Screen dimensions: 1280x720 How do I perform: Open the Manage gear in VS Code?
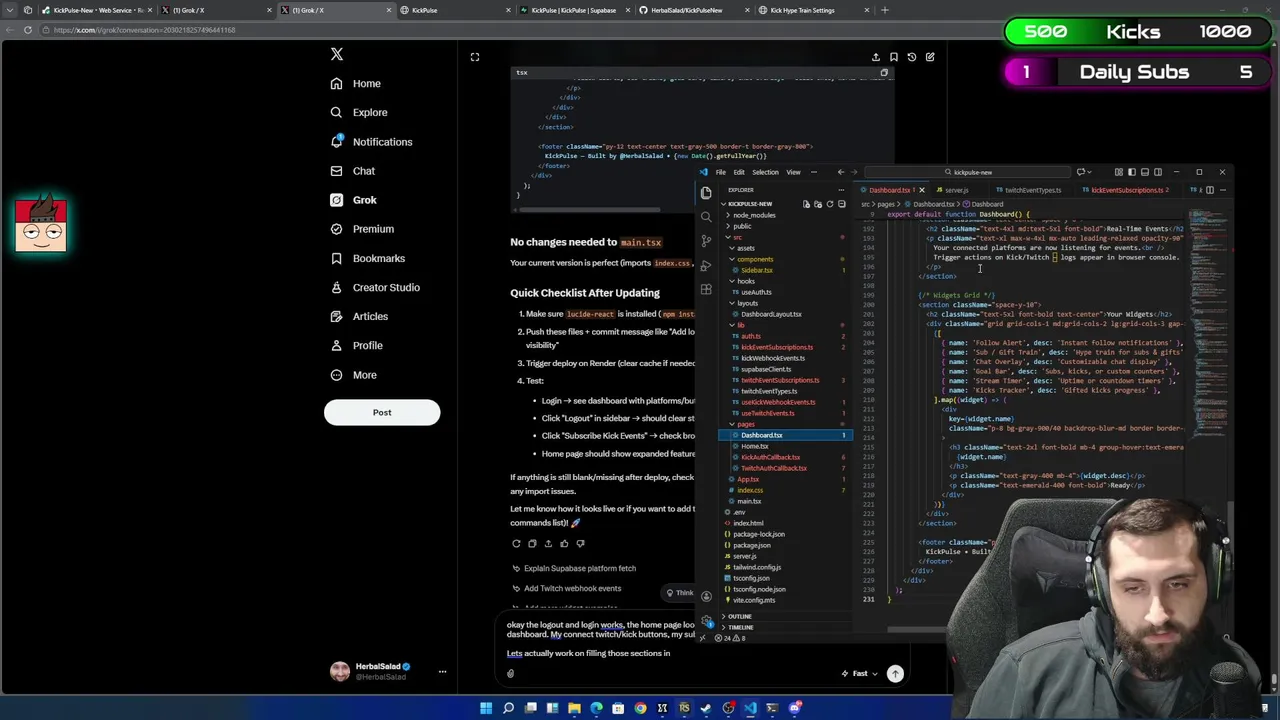point(707,620)
